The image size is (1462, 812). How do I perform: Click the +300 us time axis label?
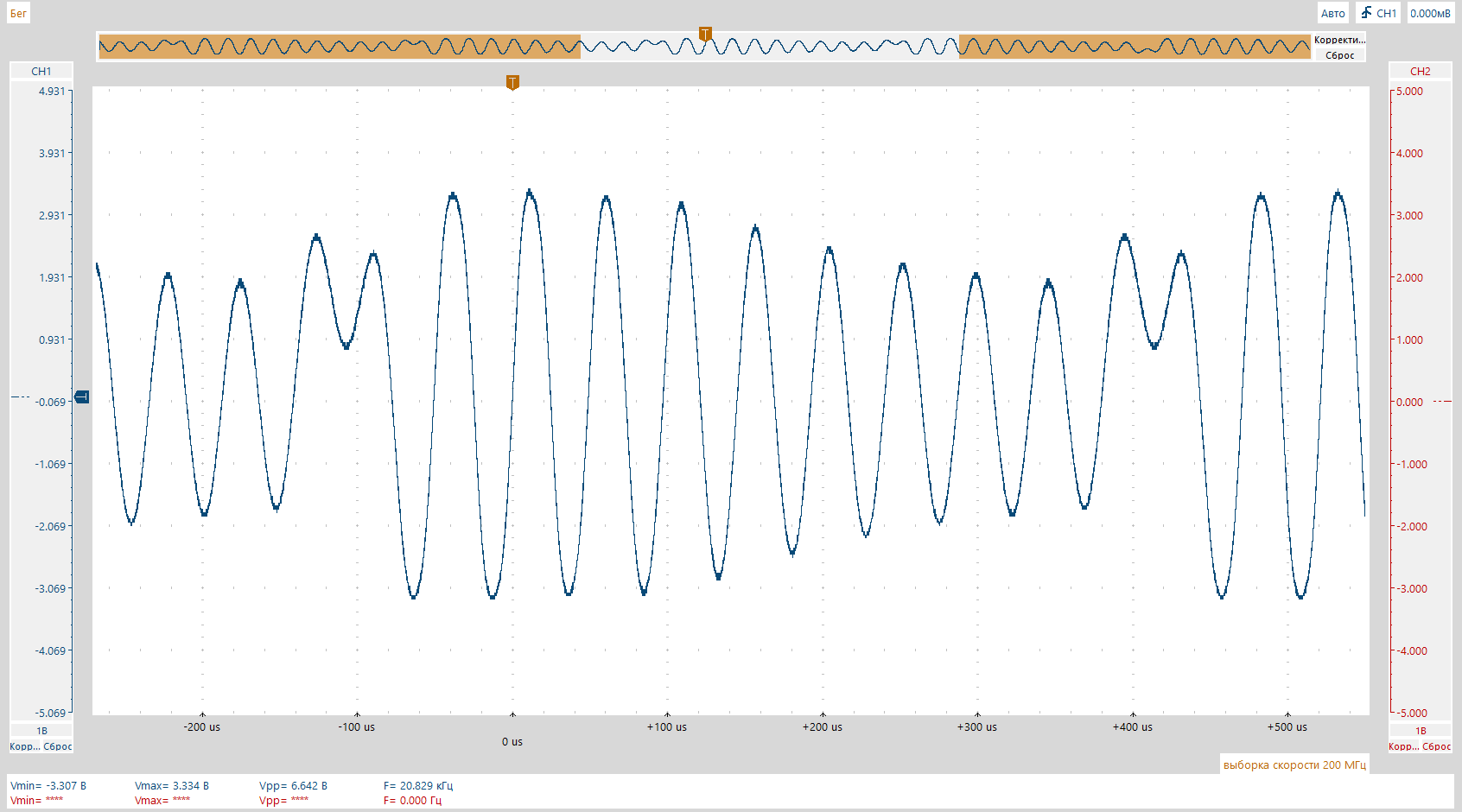(977, 727)
